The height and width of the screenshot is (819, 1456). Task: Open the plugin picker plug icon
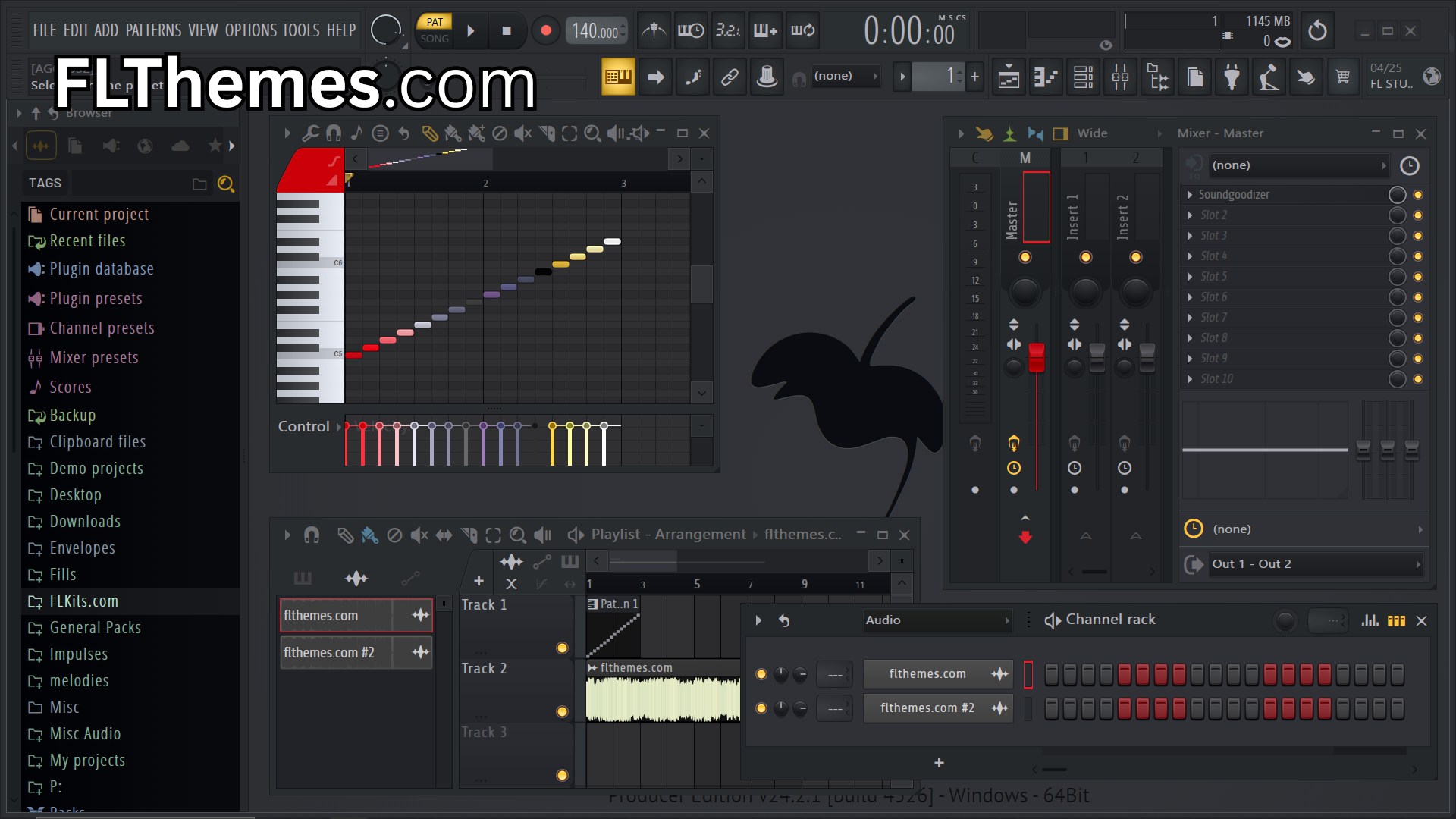point(1232,77)
